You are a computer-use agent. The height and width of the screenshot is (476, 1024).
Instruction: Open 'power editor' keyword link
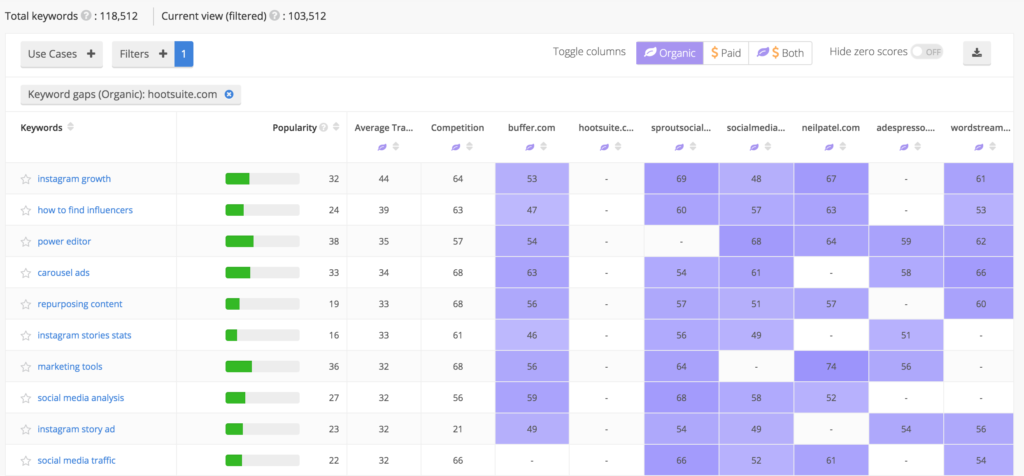coord(64,242)
